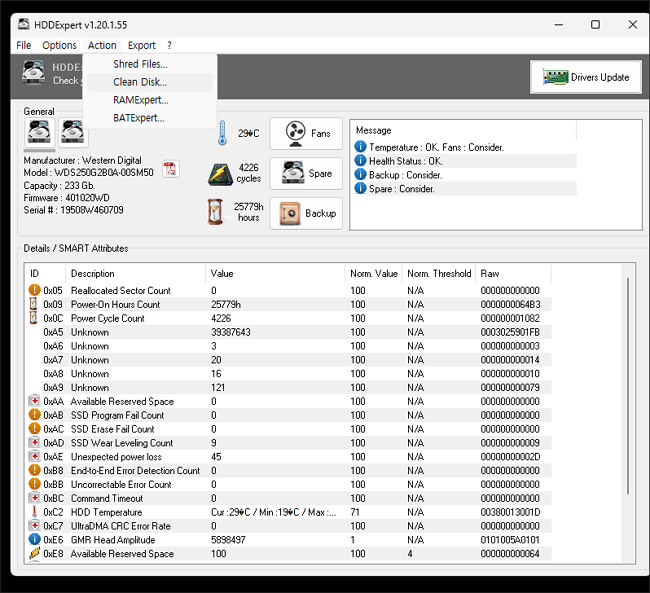The height and width of the screenshot is (593, 650).
Task: Open the ? help menu
Action: 169,45
